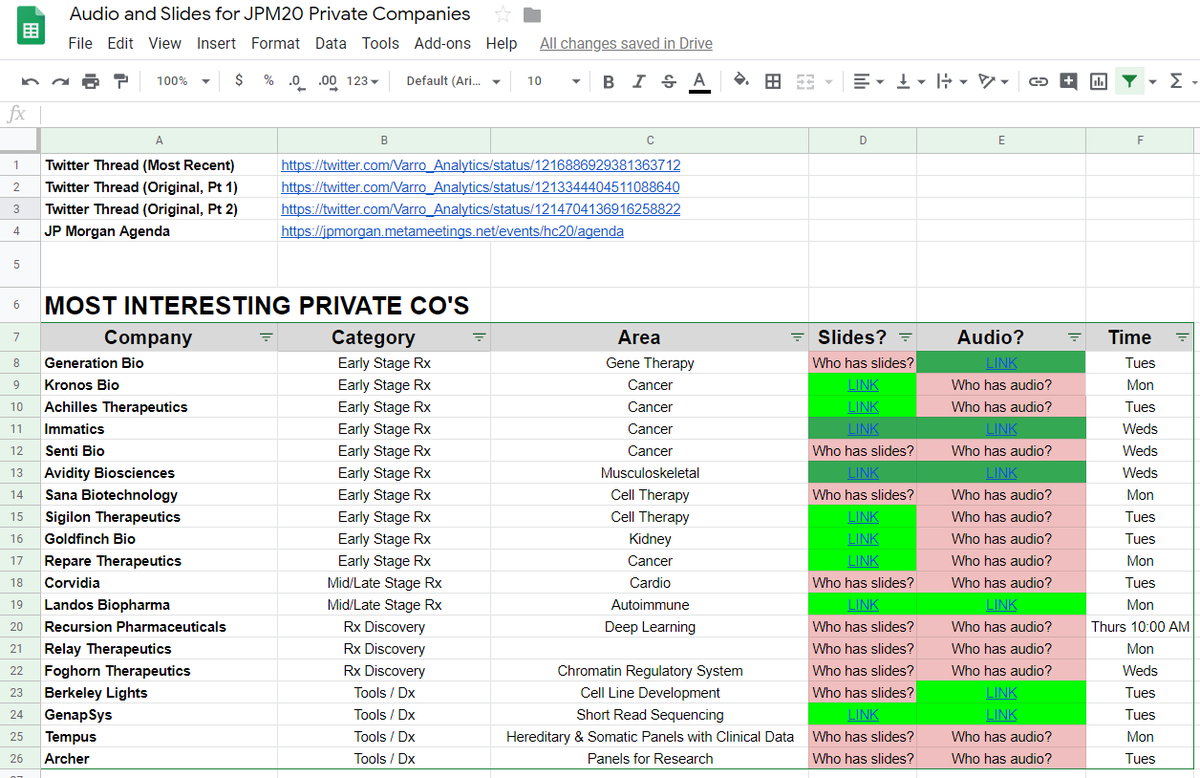Open text color picker
Image resolution: width=1200 pixels, height=778 pixels.
click(x=699, y=81)
